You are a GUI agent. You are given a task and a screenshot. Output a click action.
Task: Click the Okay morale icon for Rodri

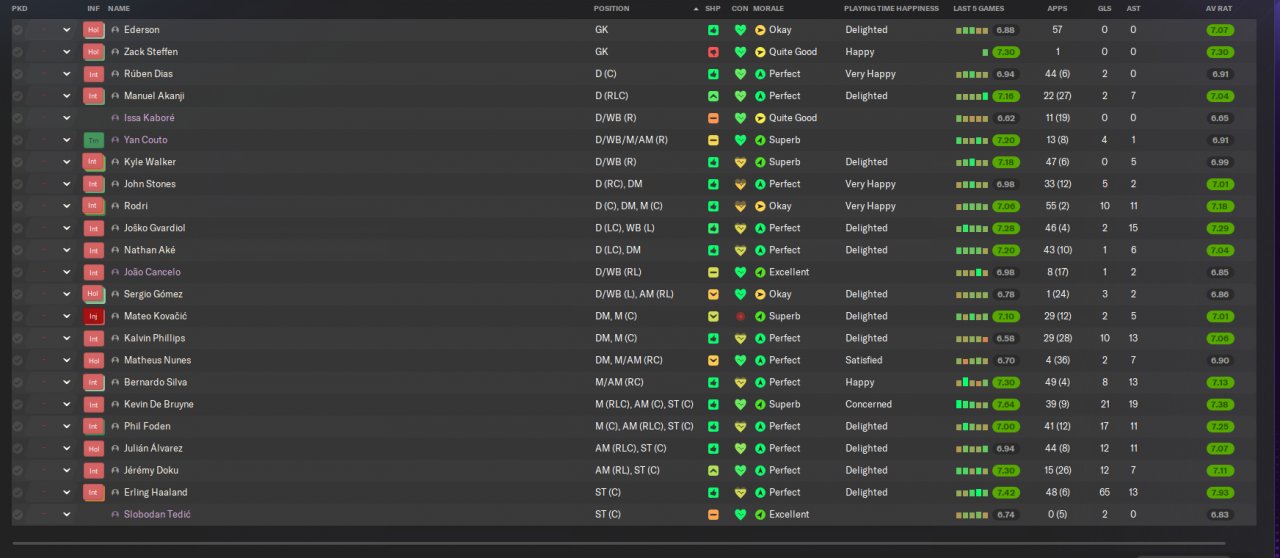(x=760, y=206)
